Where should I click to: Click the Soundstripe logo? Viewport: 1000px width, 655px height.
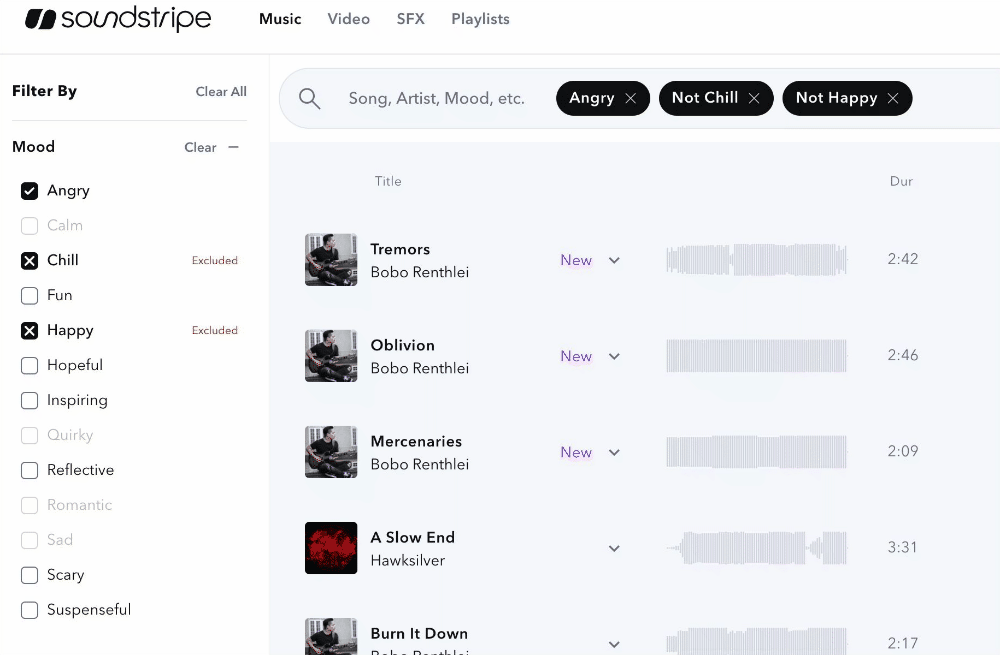tap(118, 19)
